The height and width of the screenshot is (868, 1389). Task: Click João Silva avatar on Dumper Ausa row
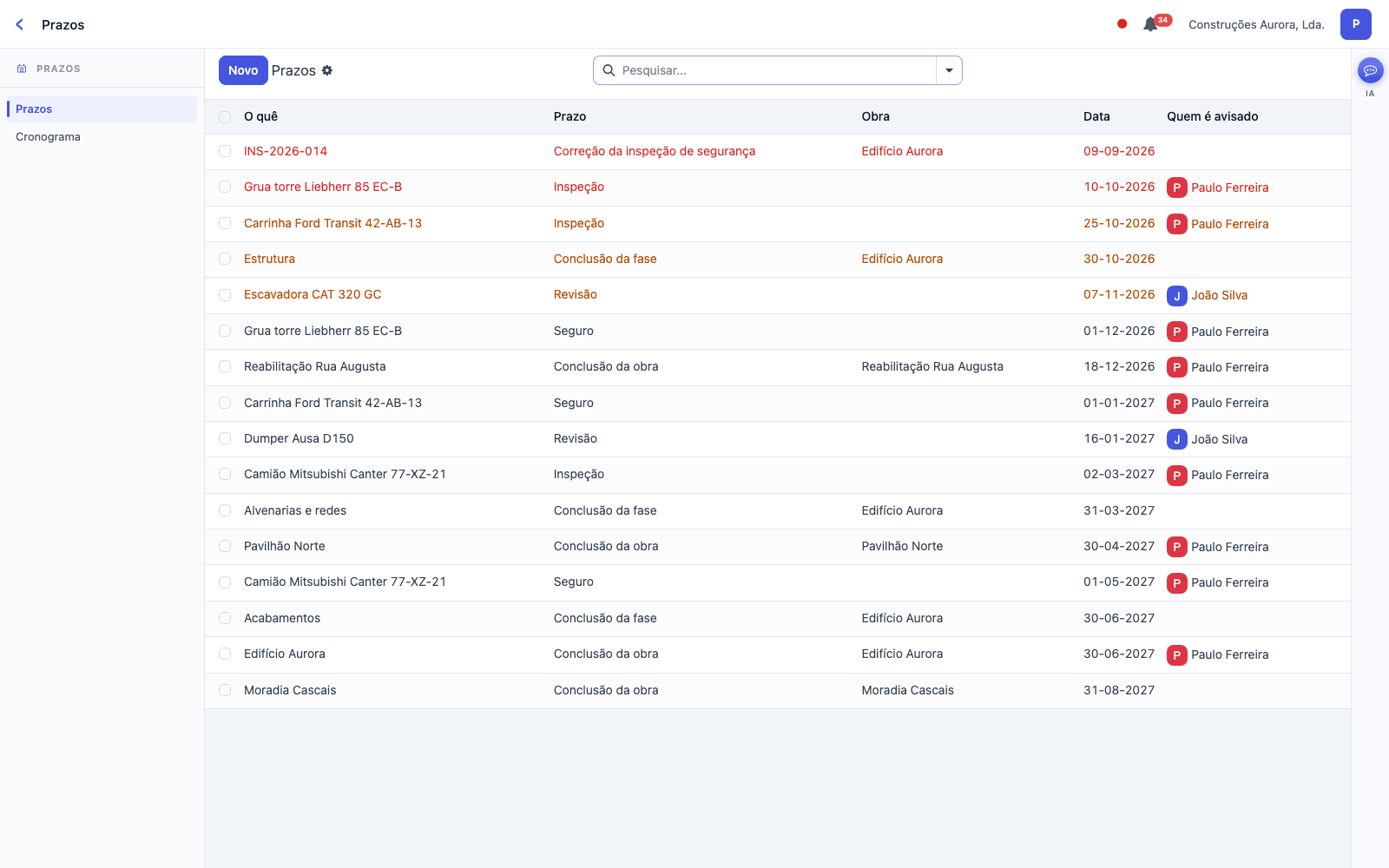pyautogui.click(x=1176, y=439)
